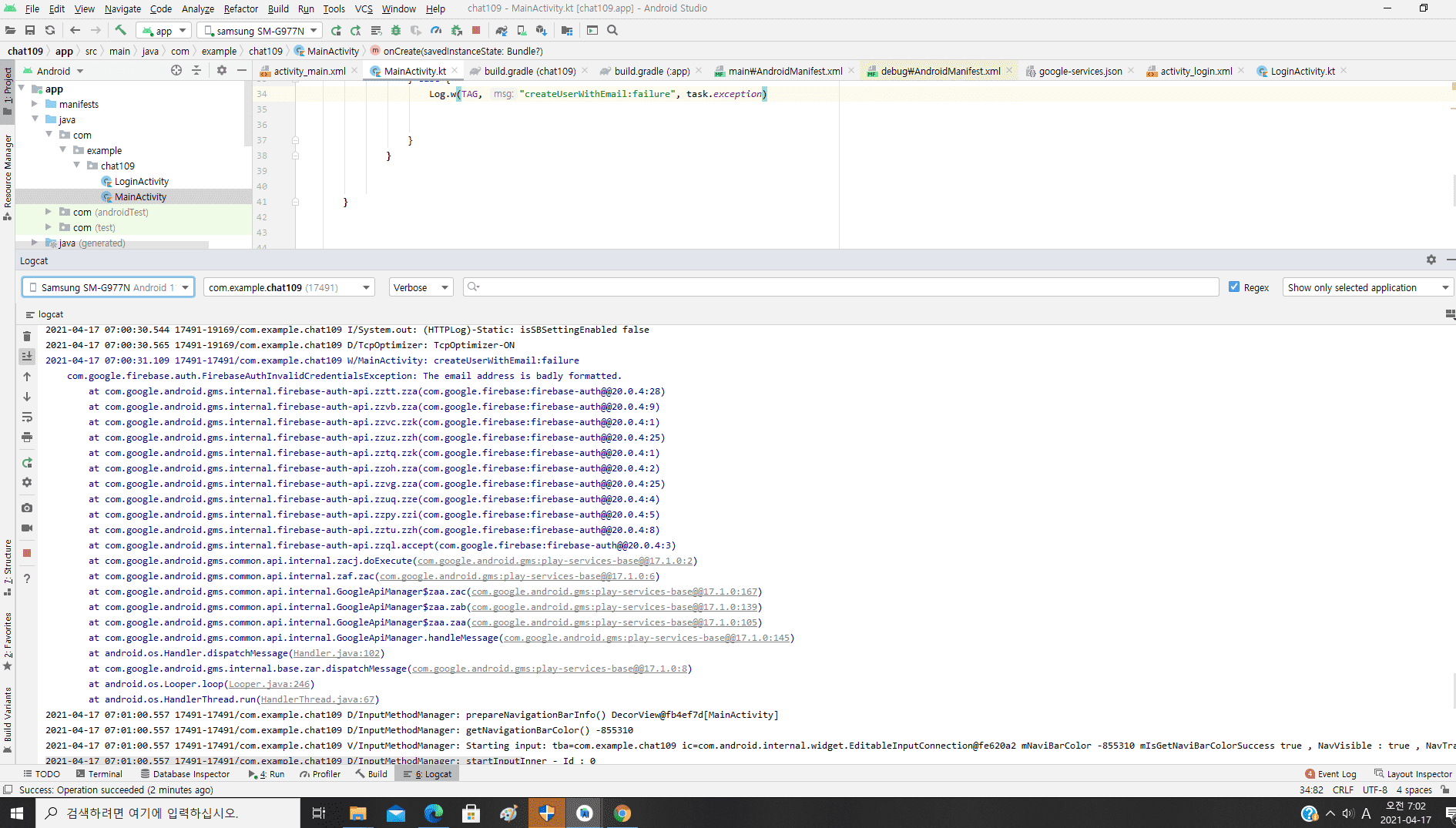Toggle the Regex checkbox
Screen dimensions: 1456x828
coord(1234,287)
